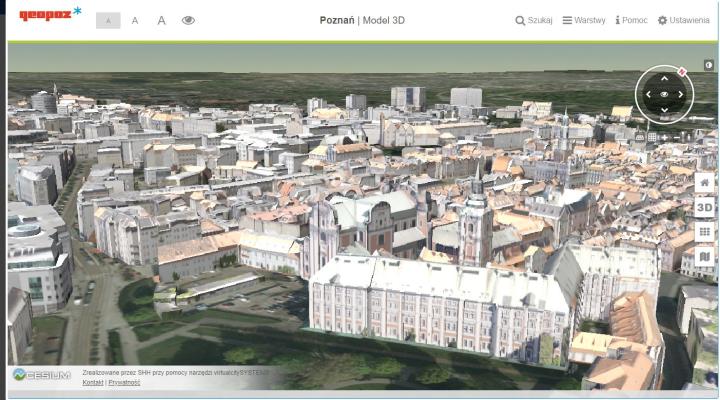
Task: Select the smallest font size A
Action: [108, 20]
